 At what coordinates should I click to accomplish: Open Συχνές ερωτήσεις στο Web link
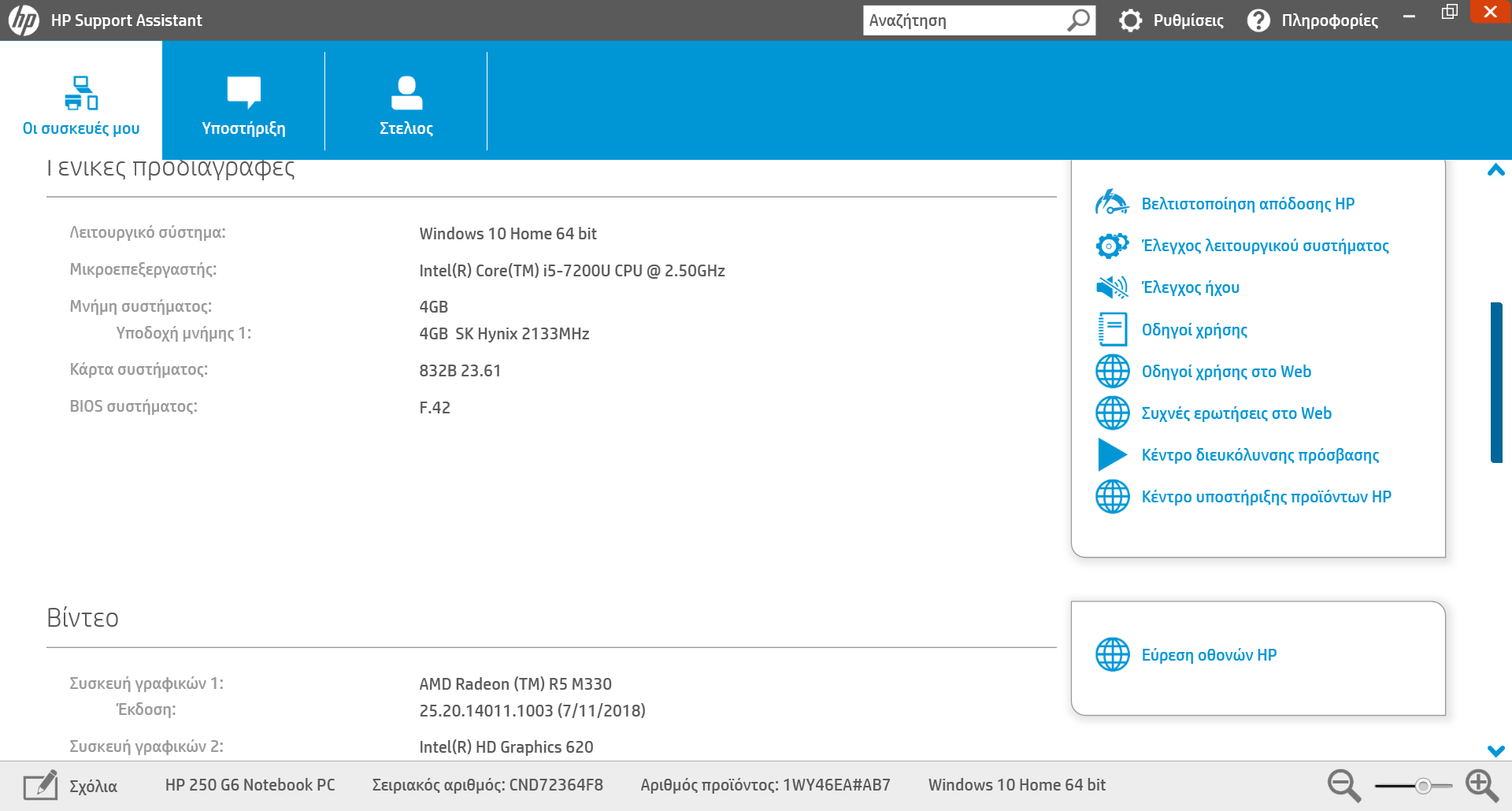click(1236, 413)
